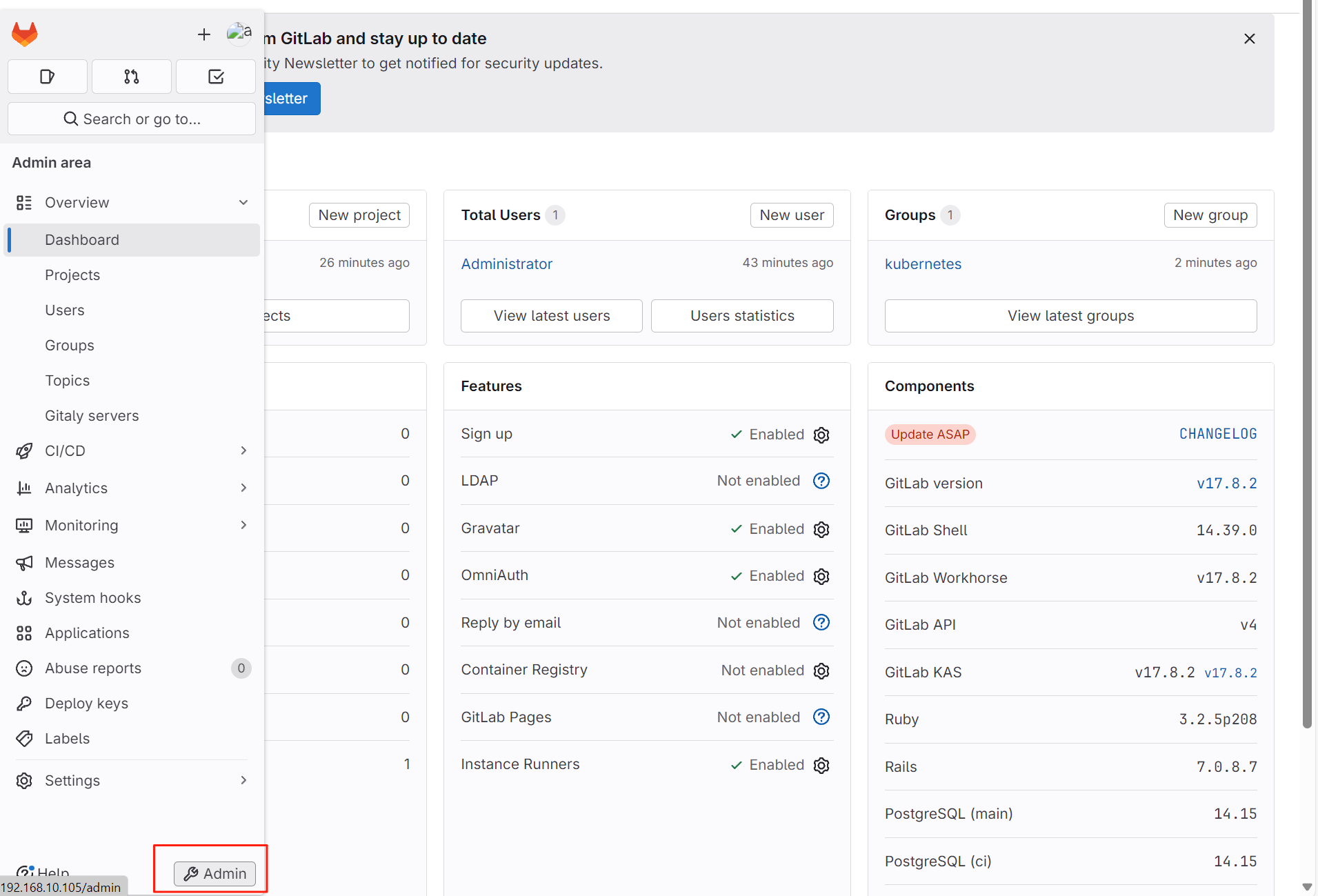Screen dimensions: 1318x896
Task: Click the CI/CD rocket icon
Action: point(24,451)
